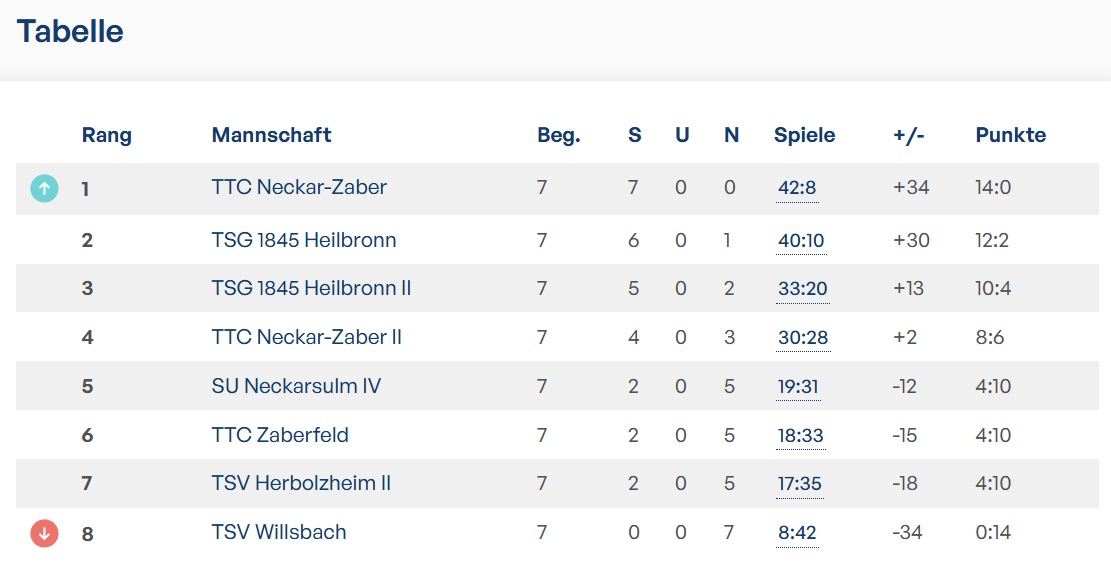
Task: Select SU Neckarsulm IV team
Action: 295,386
